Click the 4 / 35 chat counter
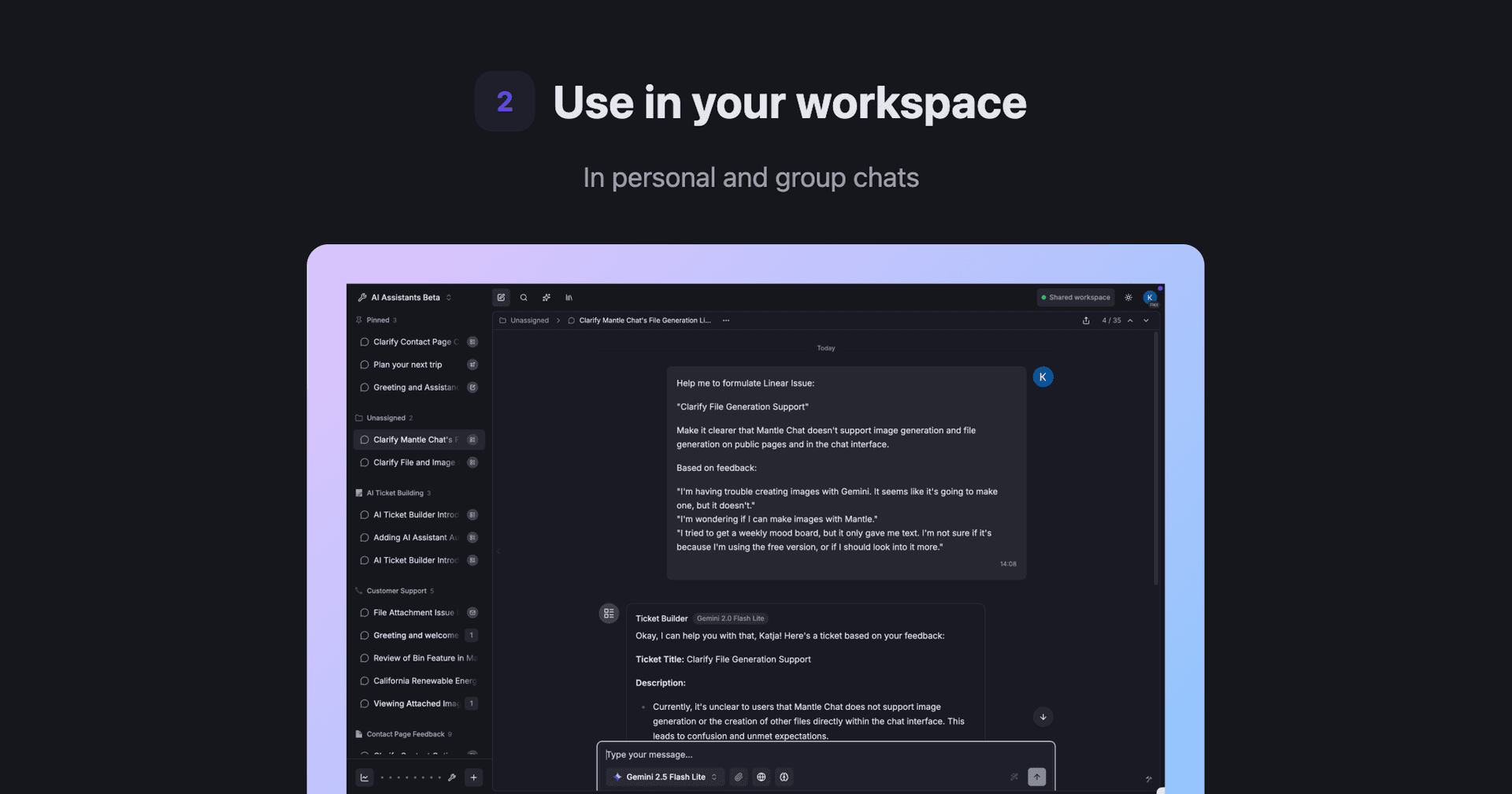Screen dimensions: 1512x794 click(1111, 321)
